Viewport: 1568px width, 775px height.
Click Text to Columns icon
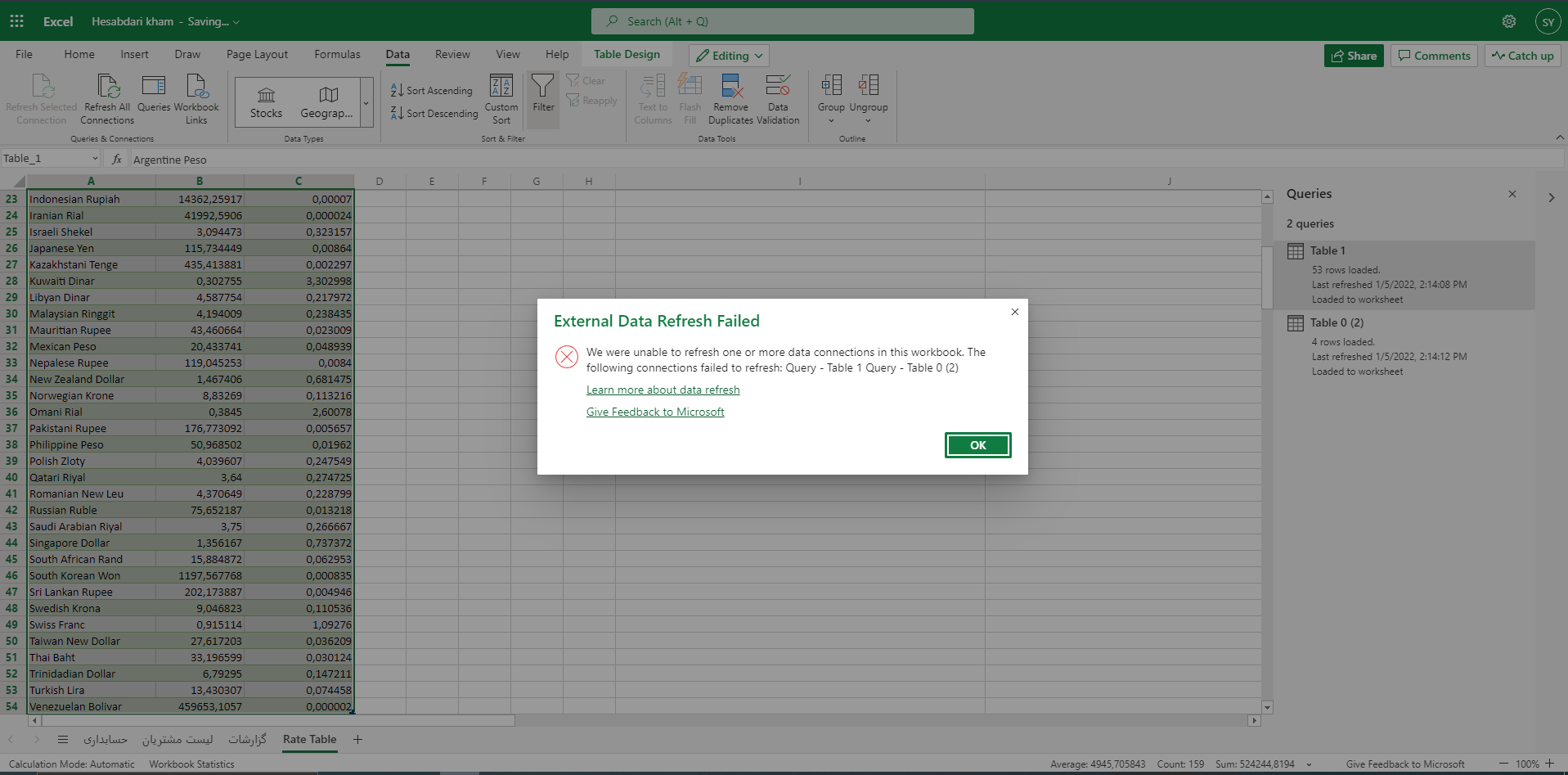[653, 86]
